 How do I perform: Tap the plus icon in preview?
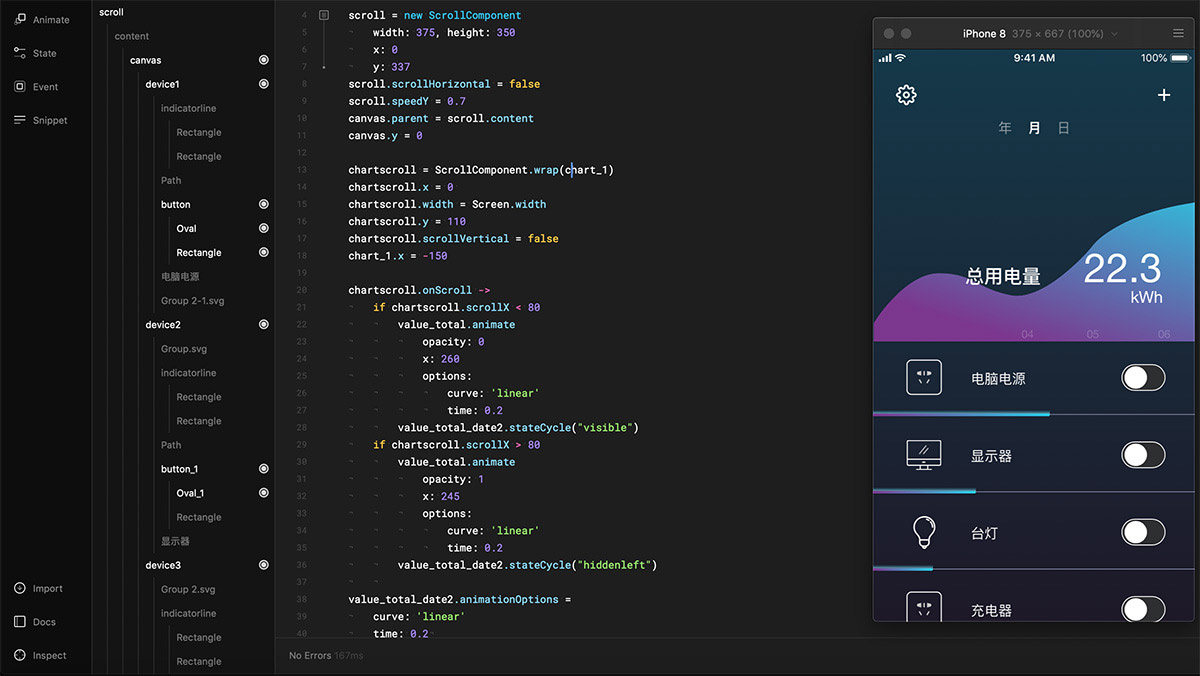(x=1164, y=95)
